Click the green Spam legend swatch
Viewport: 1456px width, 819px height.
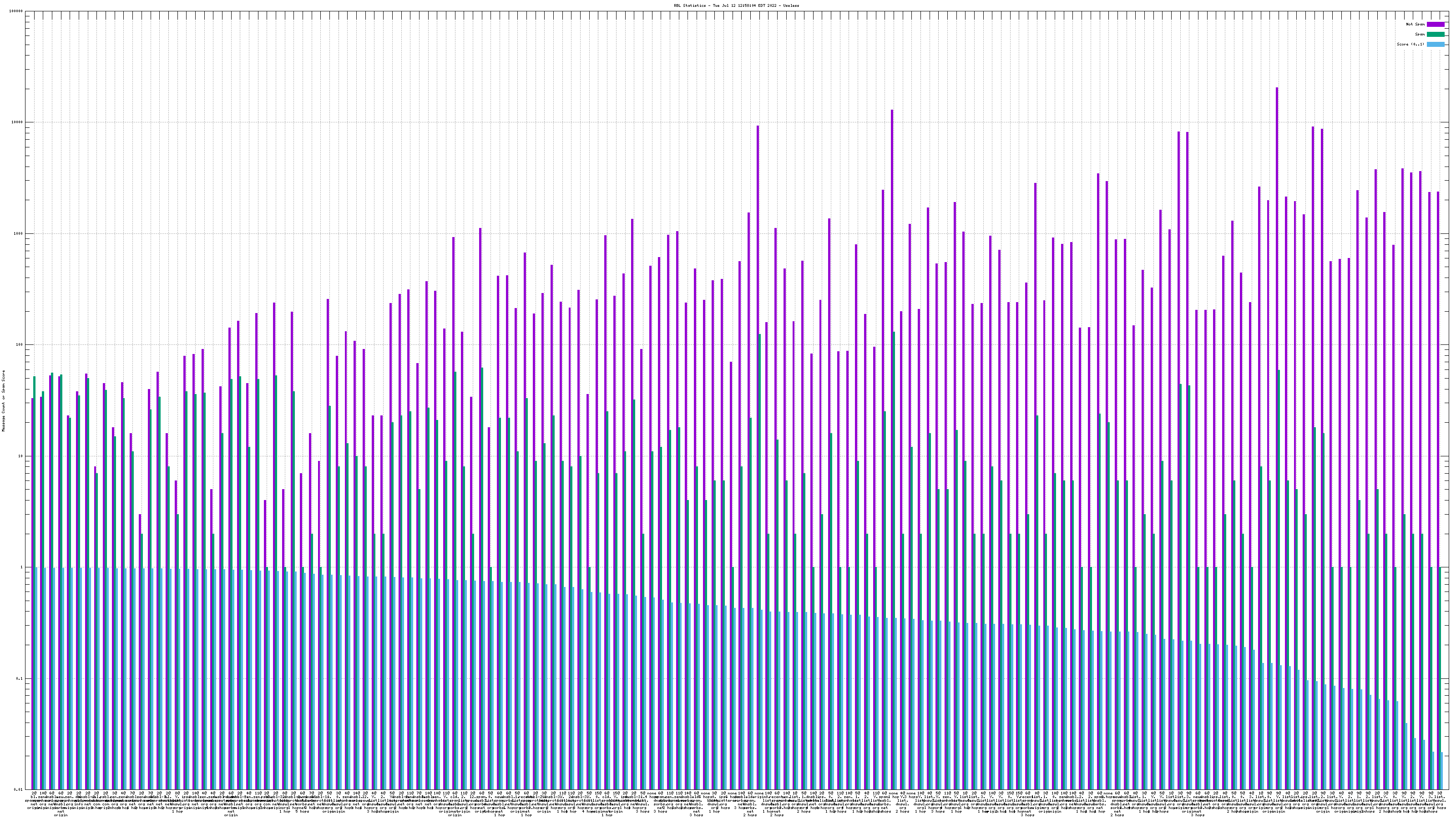[x=1435, y=35]
